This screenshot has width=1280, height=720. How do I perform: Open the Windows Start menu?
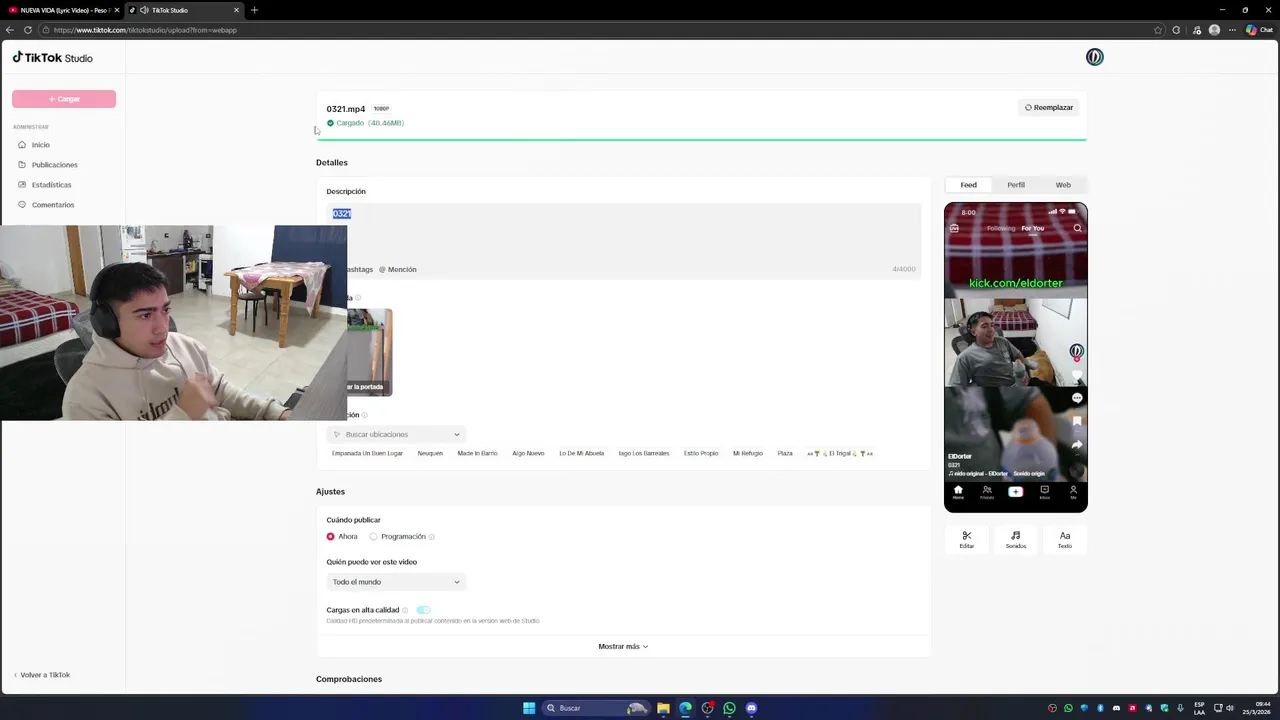[x=529, y=708]
